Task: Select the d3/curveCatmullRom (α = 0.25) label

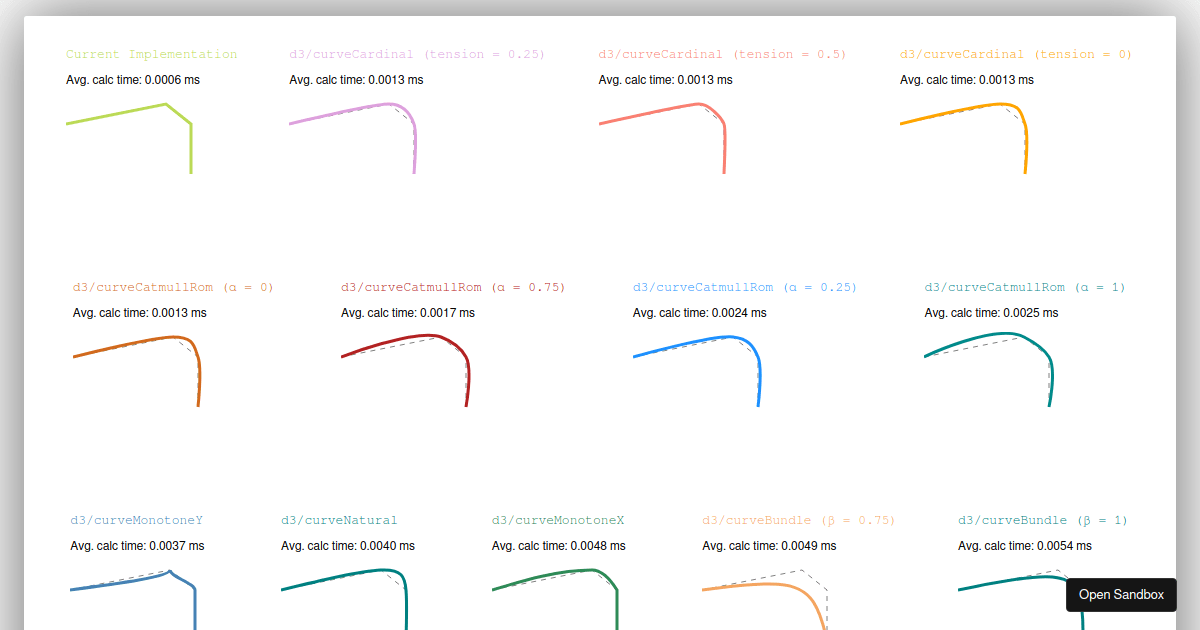Action: coord(744,286)
